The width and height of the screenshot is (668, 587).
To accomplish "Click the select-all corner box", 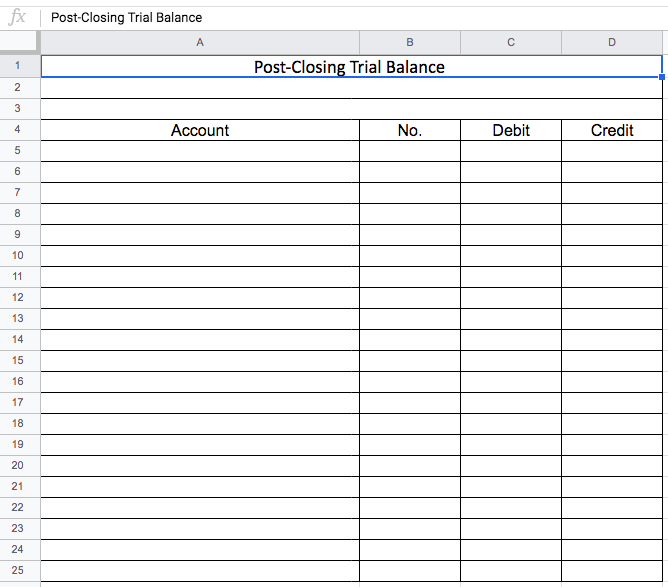I will tap(18, 42).
